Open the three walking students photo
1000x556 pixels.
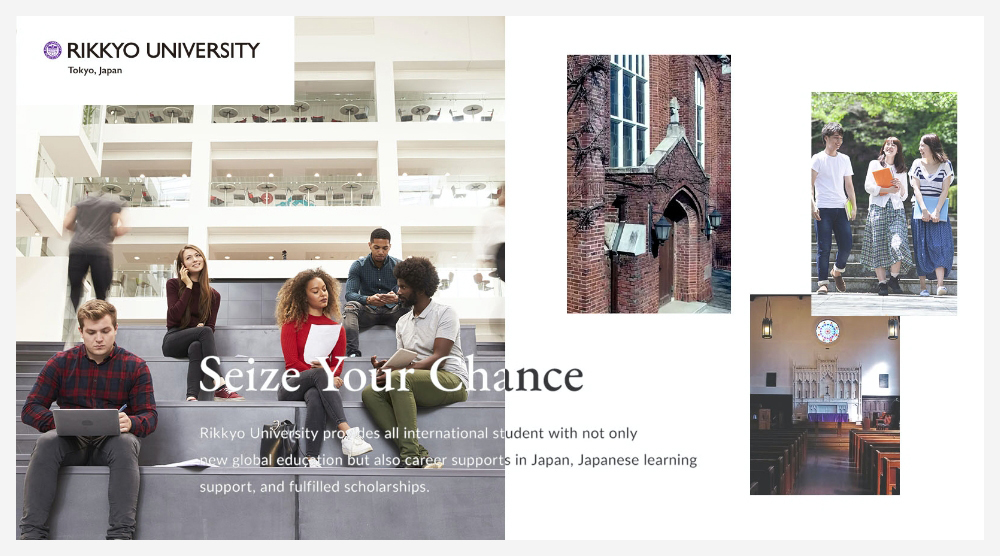pos(884,203)
